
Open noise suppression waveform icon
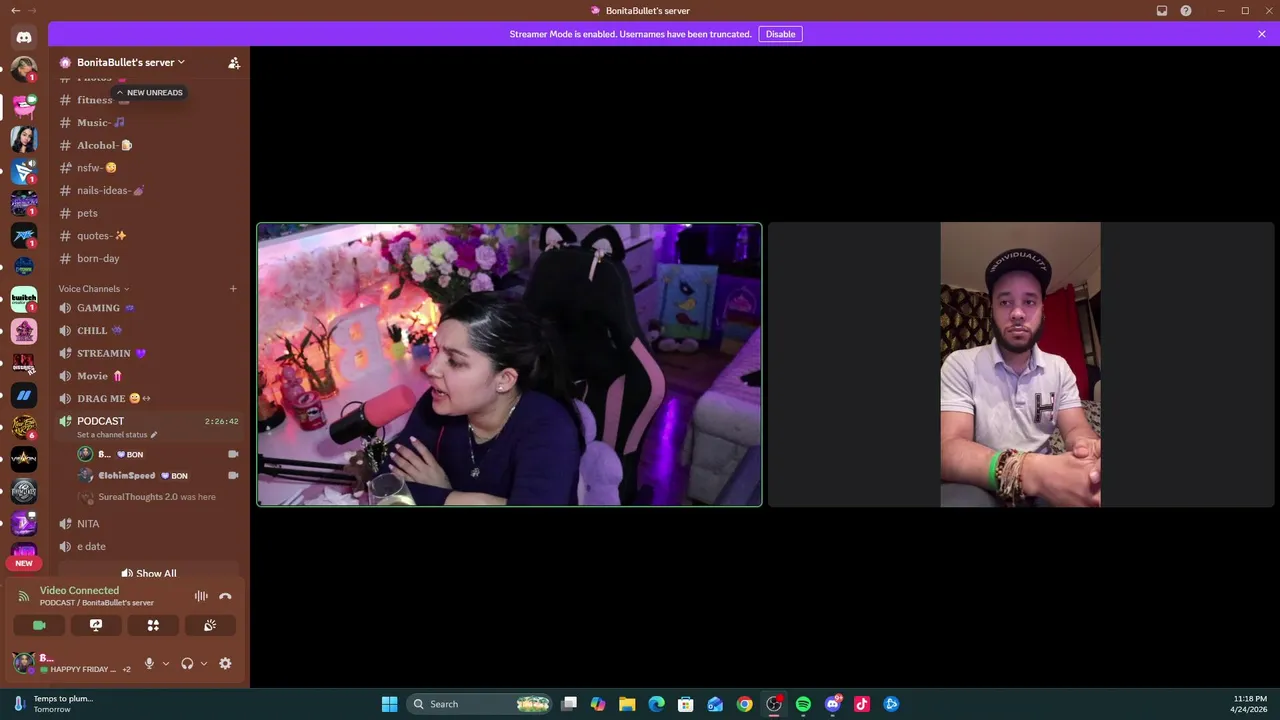[x=201, y=596]
